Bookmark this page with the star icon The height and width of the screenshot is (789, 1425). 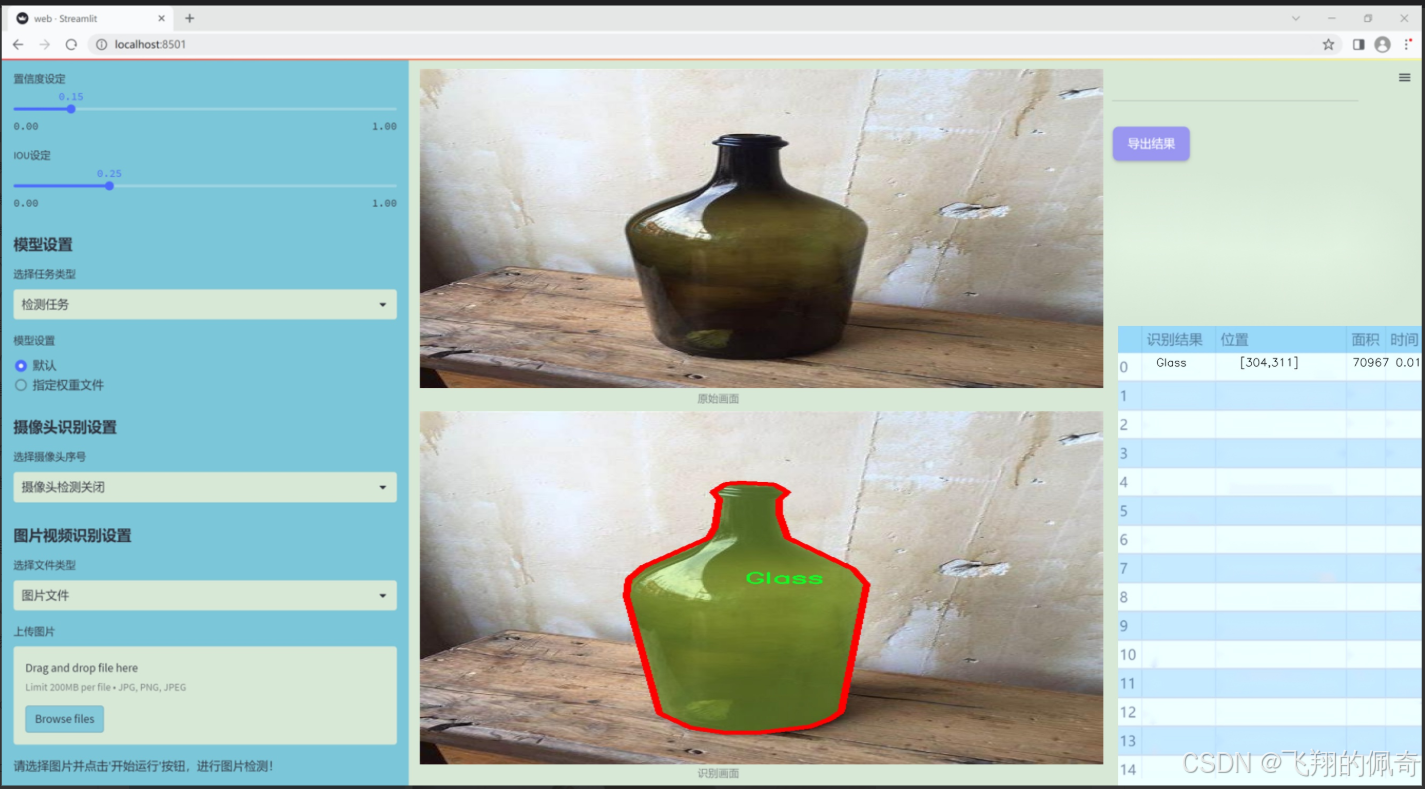pyautogui.click(x=1328, y=44)
